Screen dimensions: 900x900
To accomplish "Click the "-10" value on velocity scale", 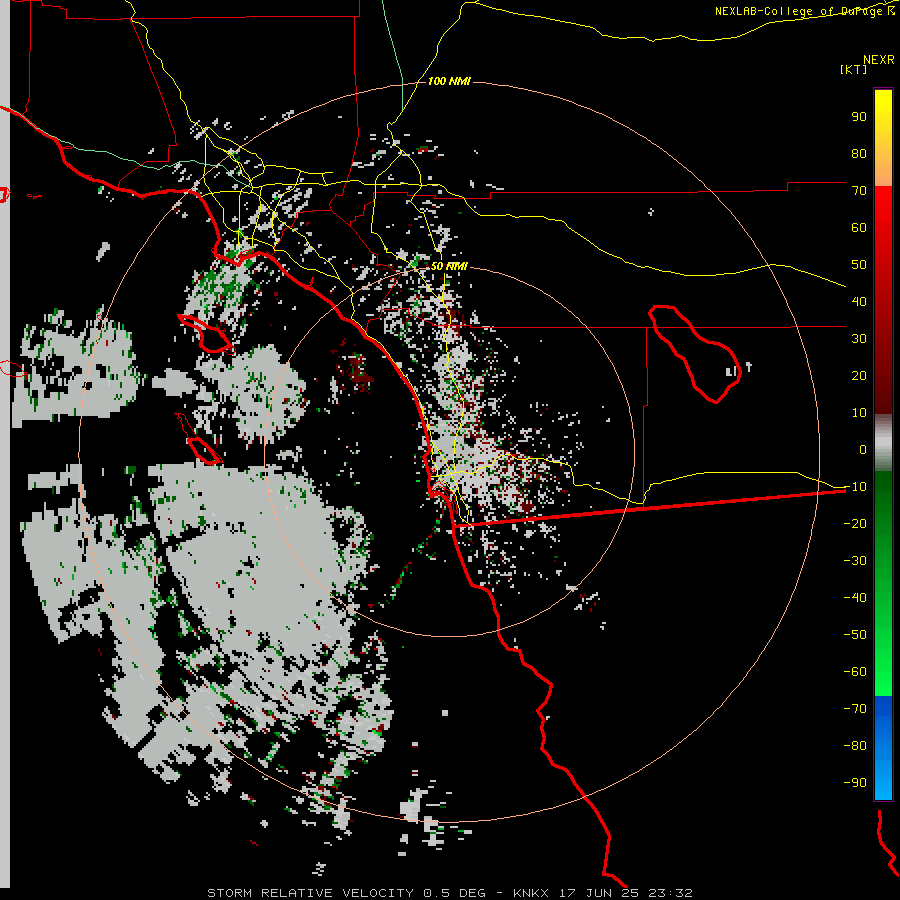I will 855,487.
